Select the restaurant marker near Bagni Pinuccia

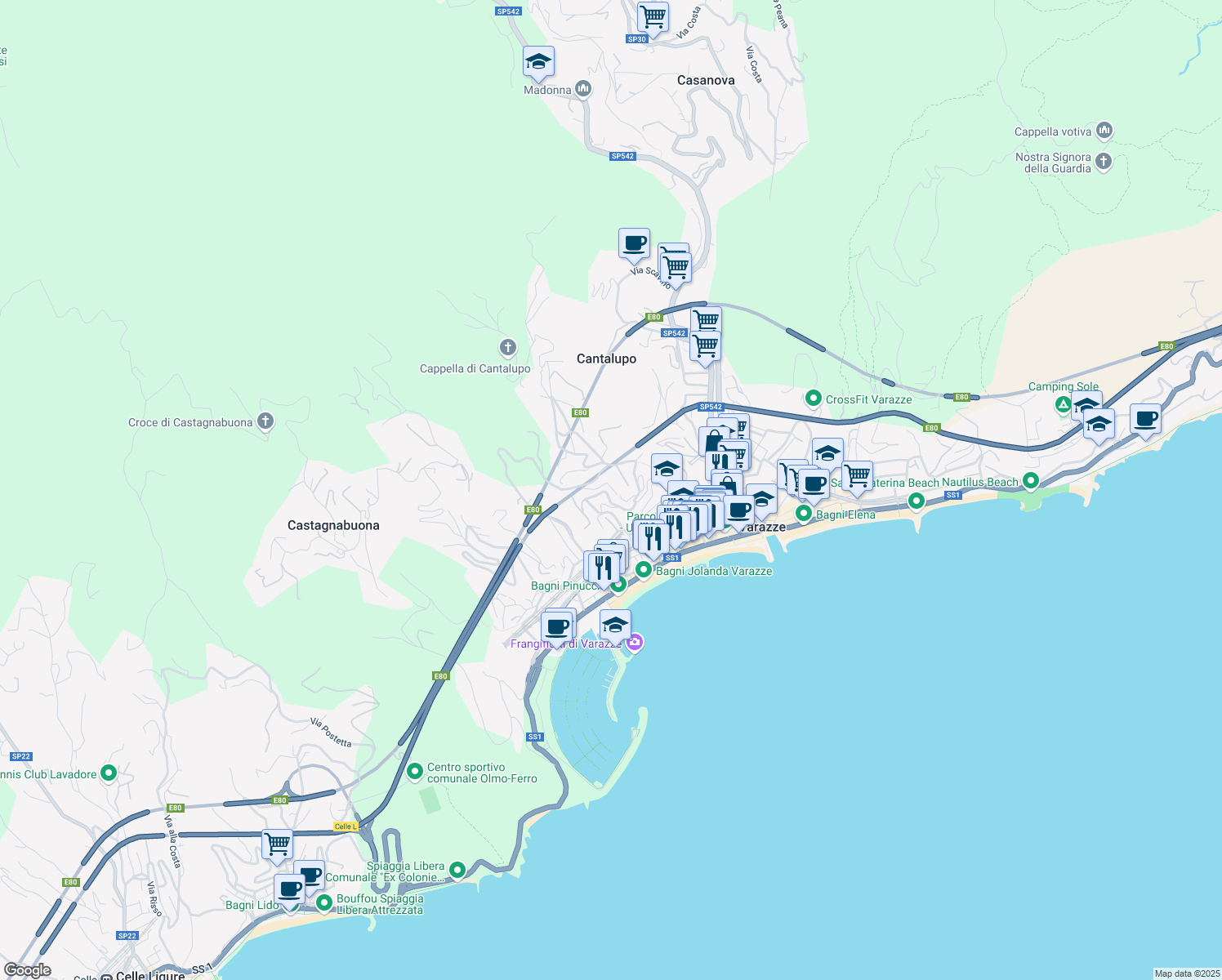(604, 568)
